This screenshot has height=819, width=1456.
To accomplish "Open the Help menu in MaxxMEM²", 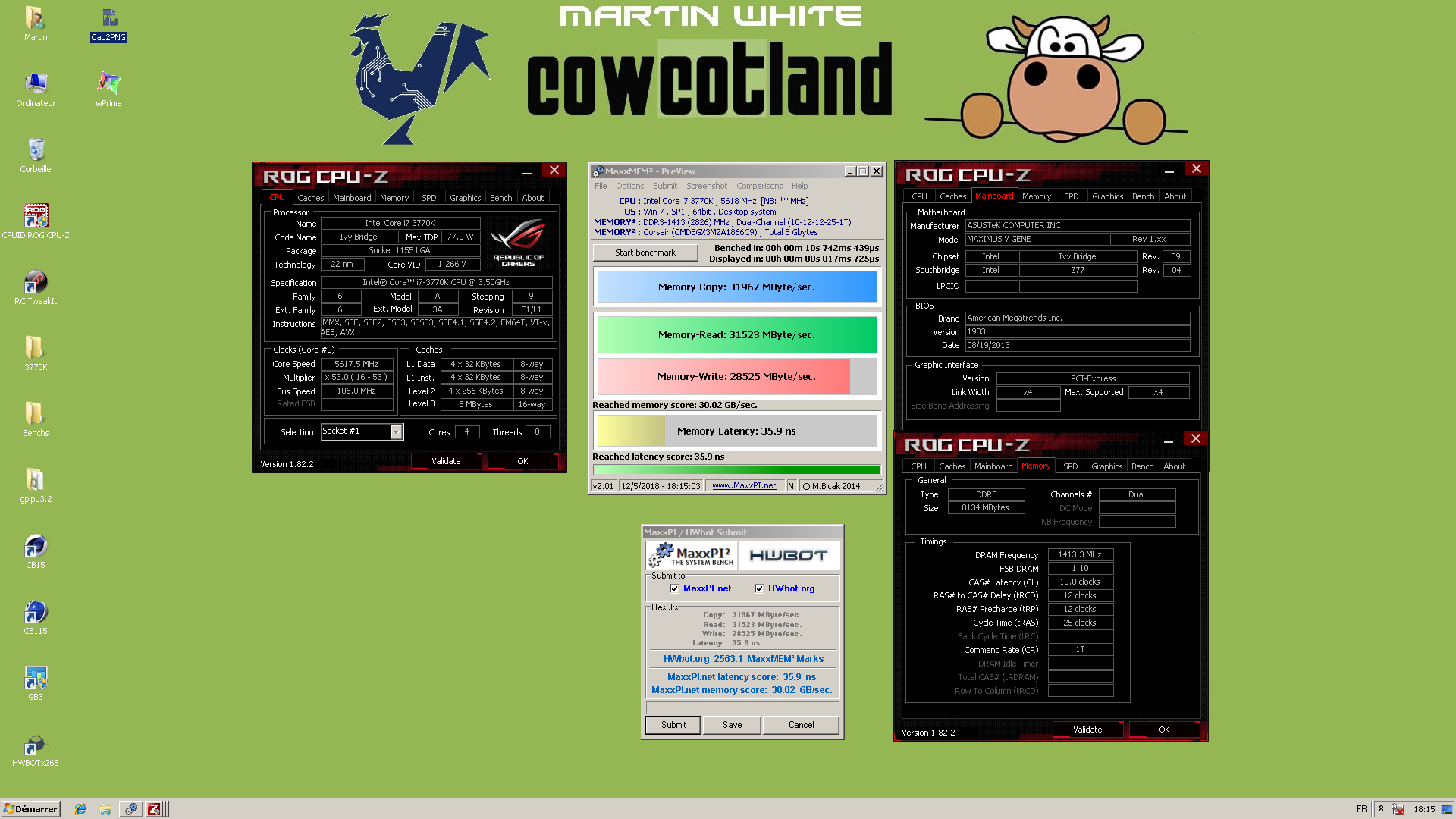I will (x=799, y=186).
